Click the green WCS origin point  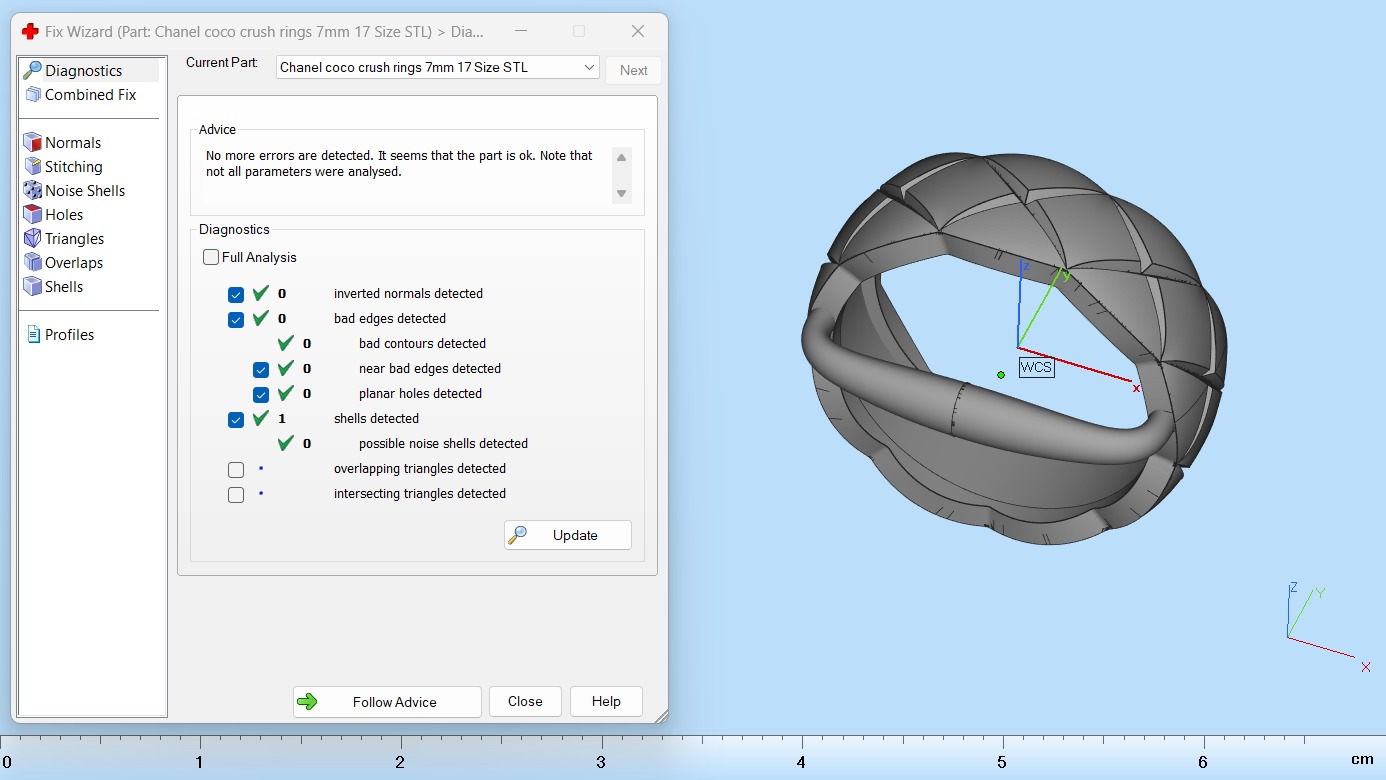[x=1001, y=375]
